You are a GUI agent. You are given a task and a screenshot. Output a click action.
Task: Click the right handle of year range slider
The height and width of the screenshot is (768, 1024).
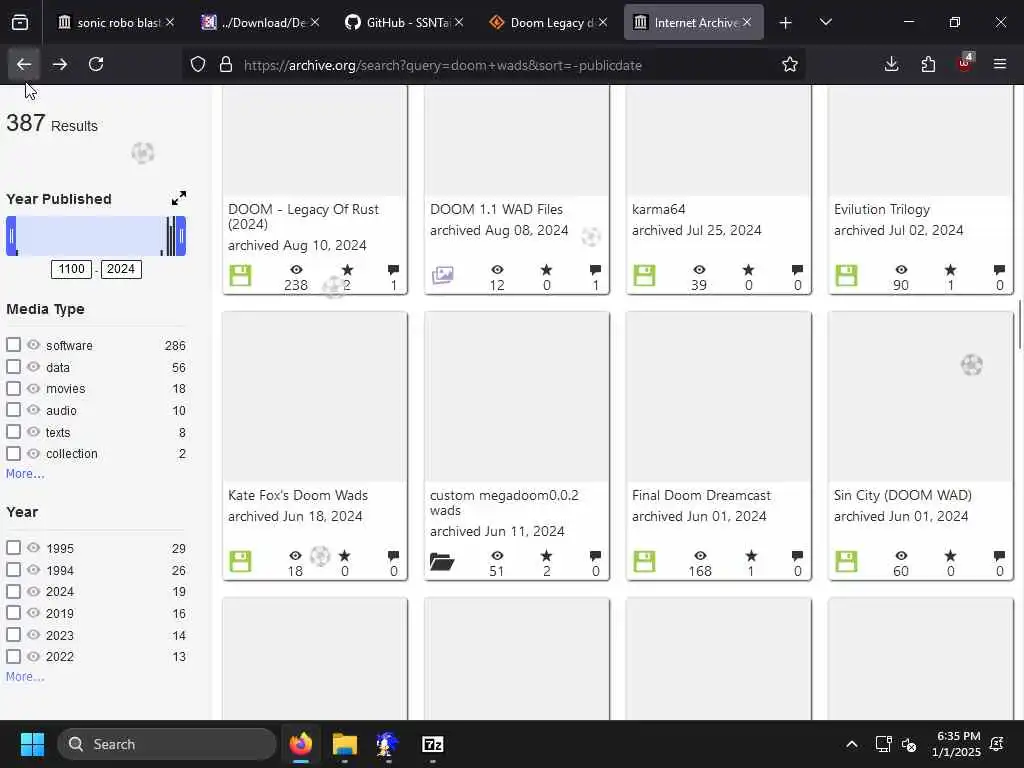pos(181,236)
